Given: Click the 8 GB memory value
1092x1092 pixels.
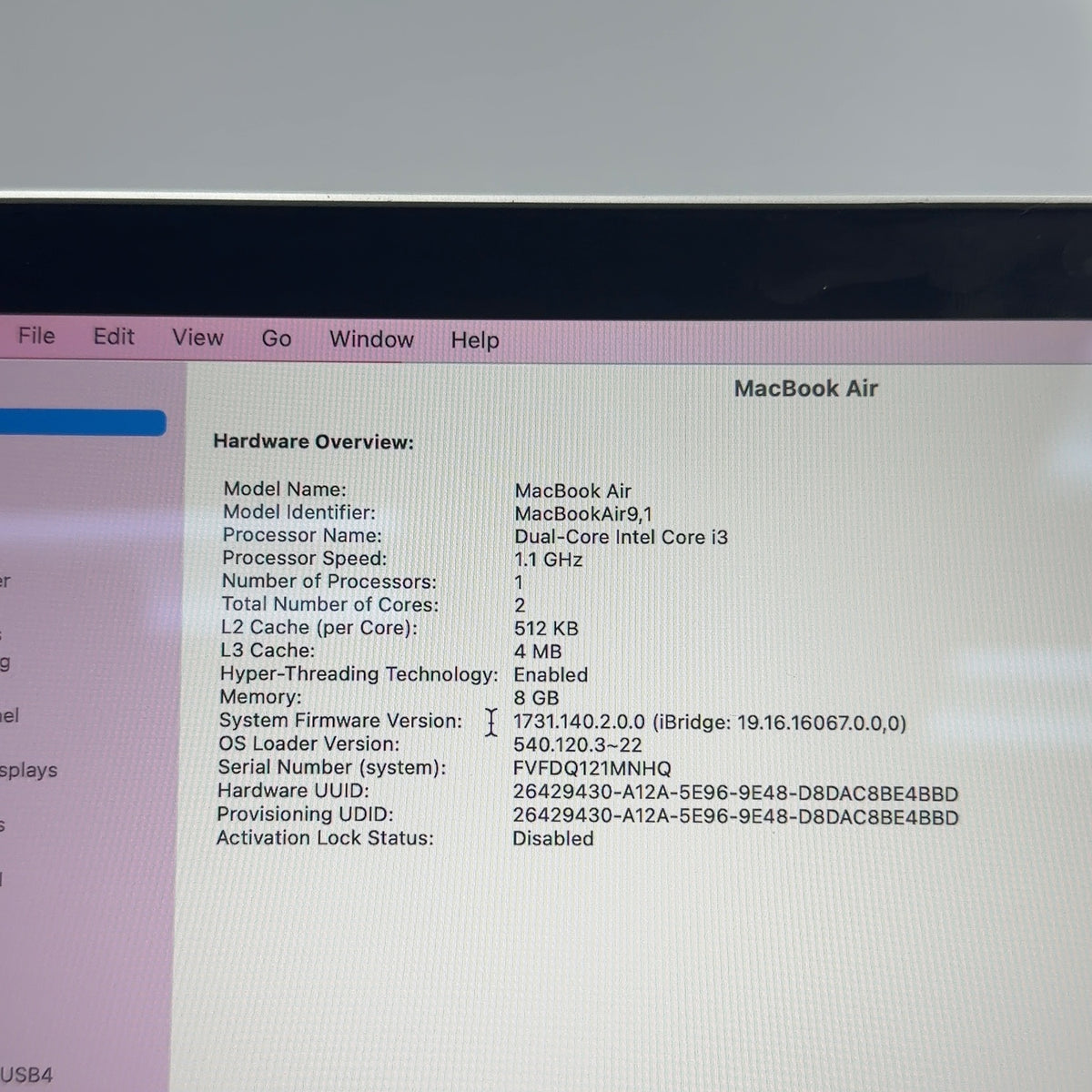Looking at the screenshot, I should pyautogui.click(x=536, y=698).
